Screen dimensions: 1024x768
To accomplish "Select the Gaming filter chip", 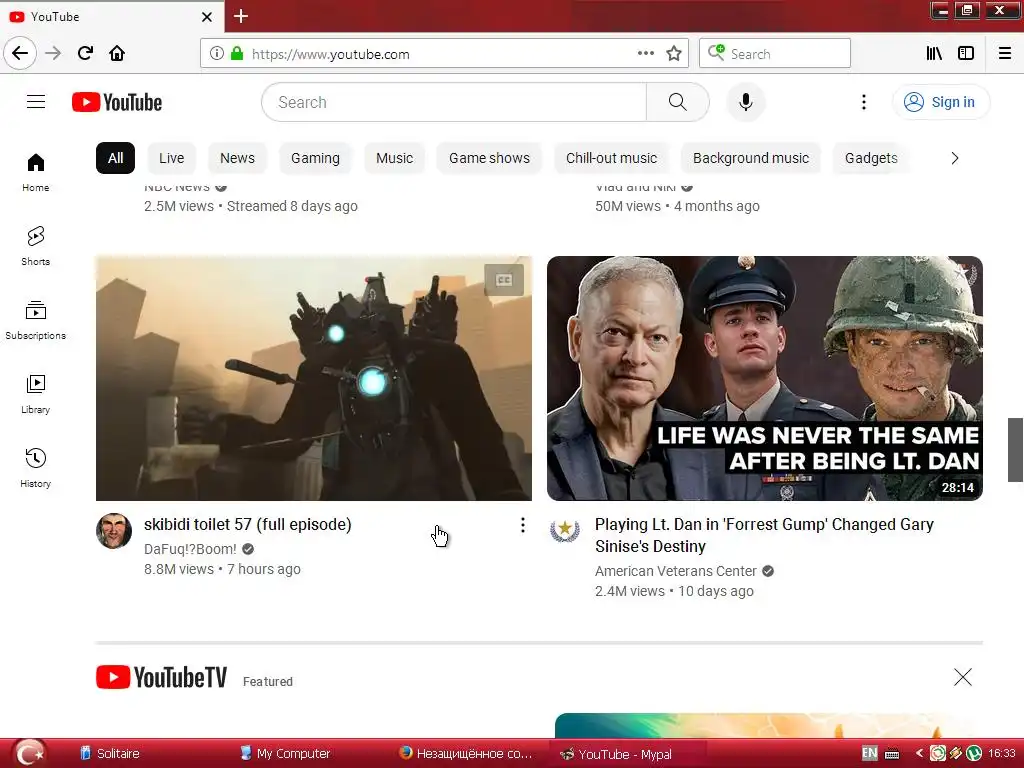I will pyautogui.click(x=315, y=158).
